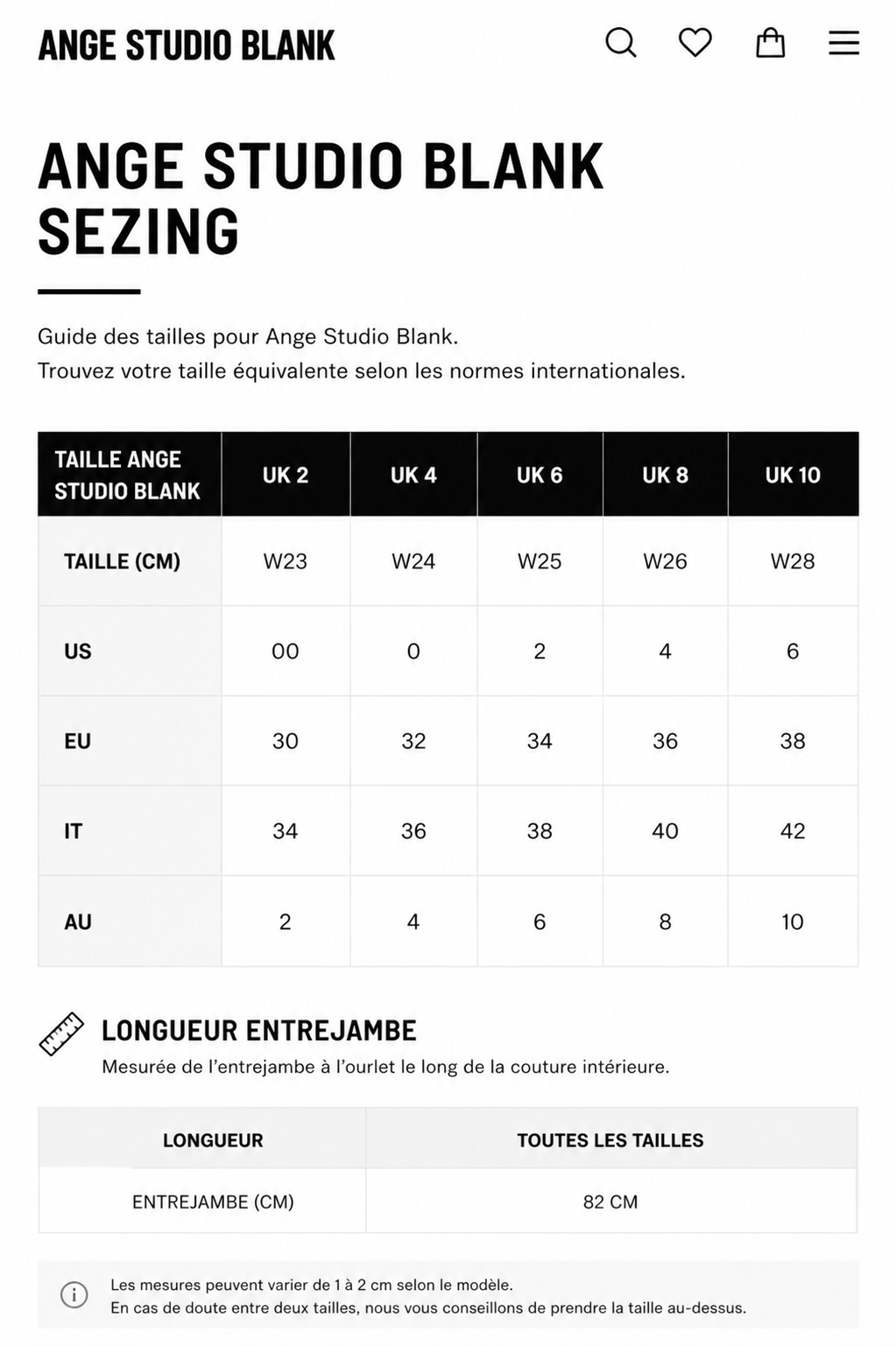
Task: Click the info icon in the note
Action: 74,1294
